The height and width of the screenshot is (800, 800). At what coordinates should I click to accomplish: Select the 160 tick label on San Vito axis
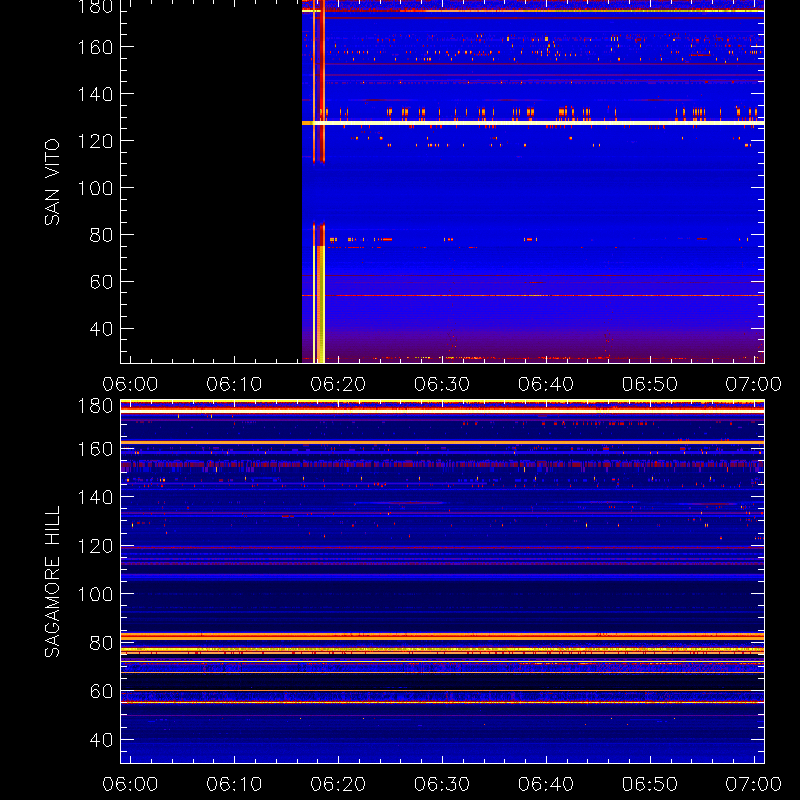95,47
